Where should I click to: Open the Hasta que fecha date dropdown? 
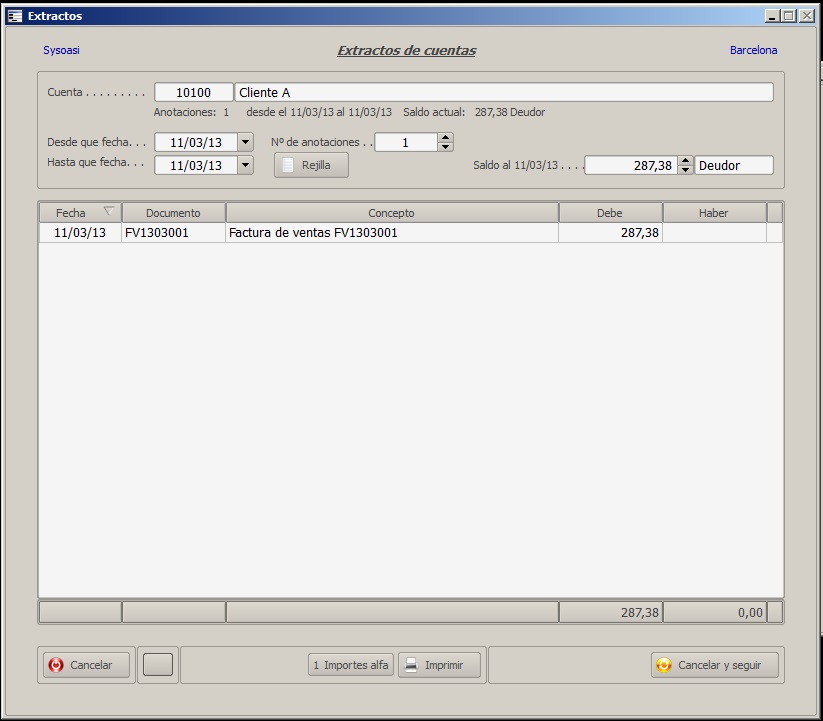245,165
